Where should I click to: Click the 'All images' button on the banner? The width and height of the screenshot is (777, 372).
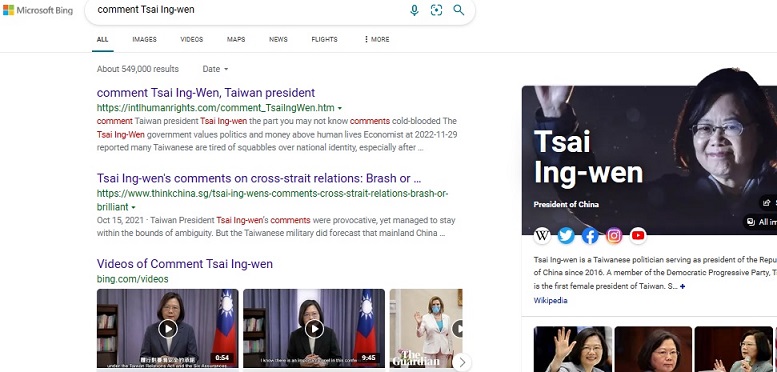point(761,222)
